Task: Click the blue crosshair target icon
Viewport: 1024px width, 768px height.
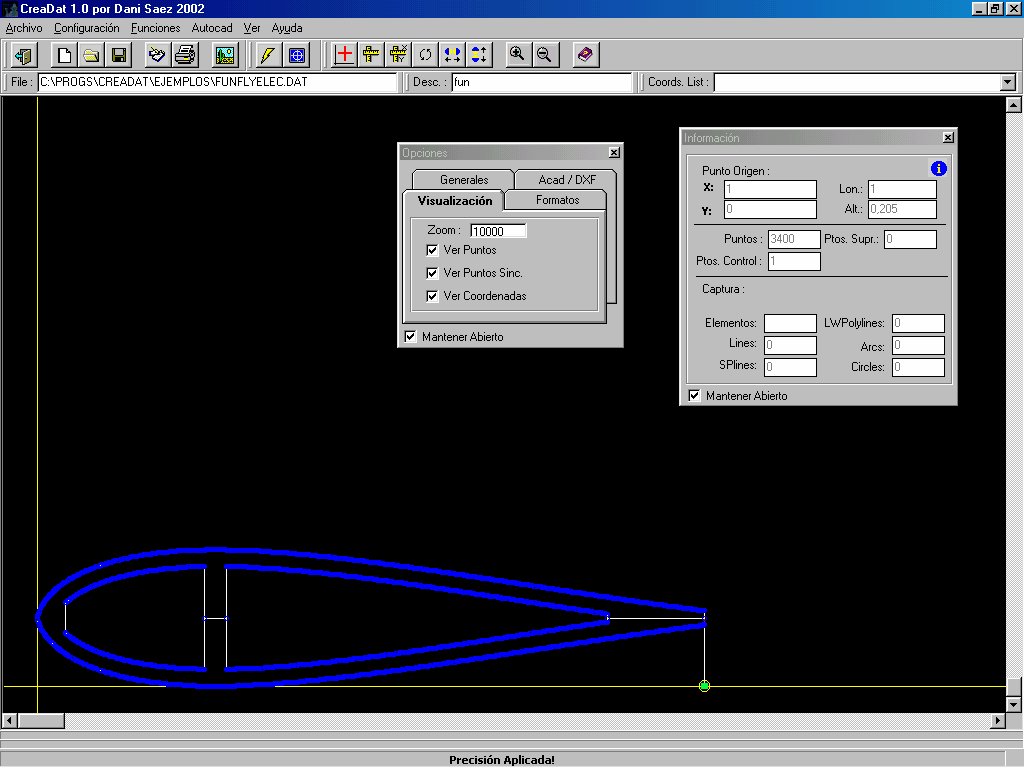Action: 296,55
